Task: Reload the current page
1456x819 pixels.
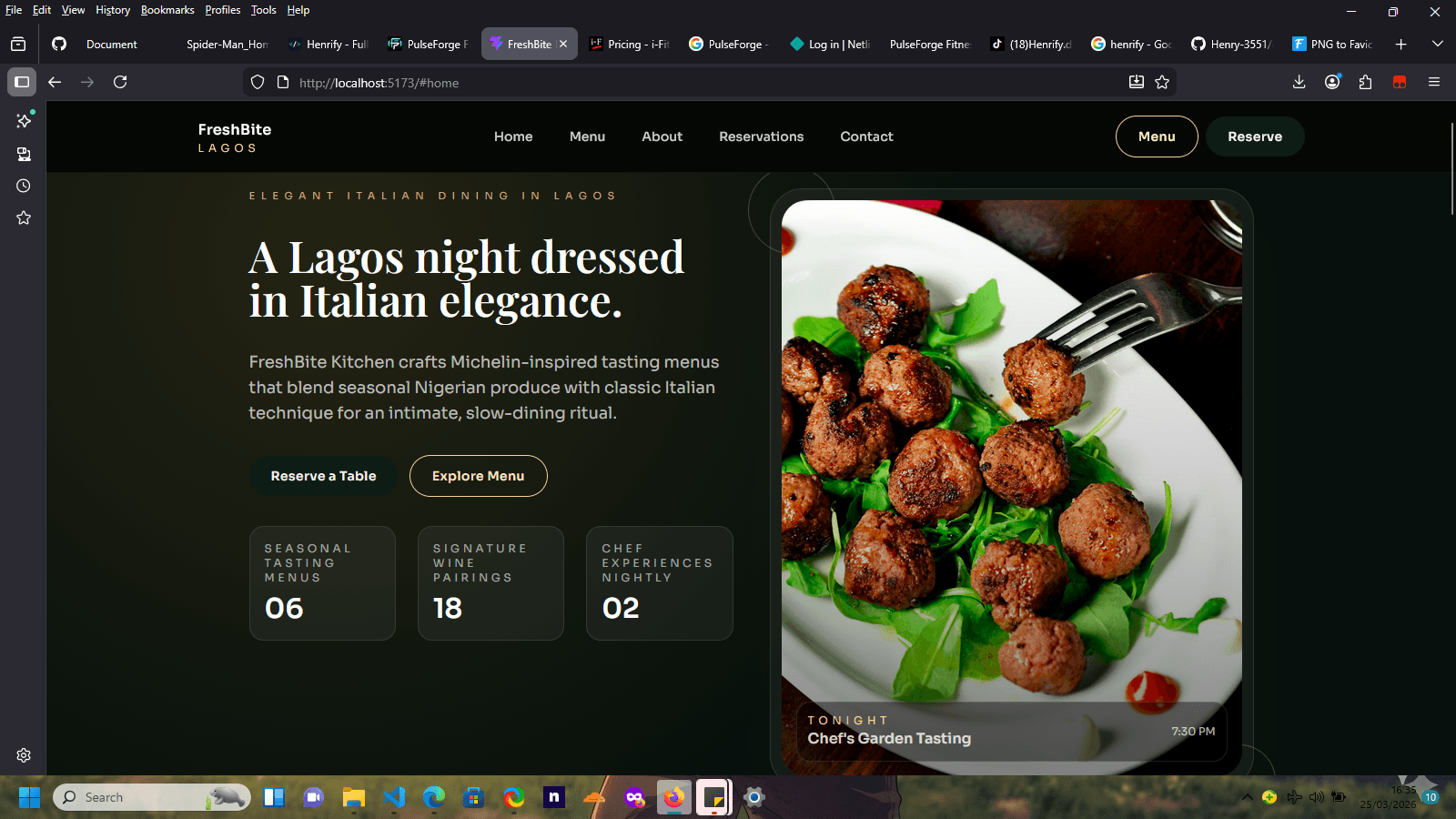Action: (x=120, y=82)
